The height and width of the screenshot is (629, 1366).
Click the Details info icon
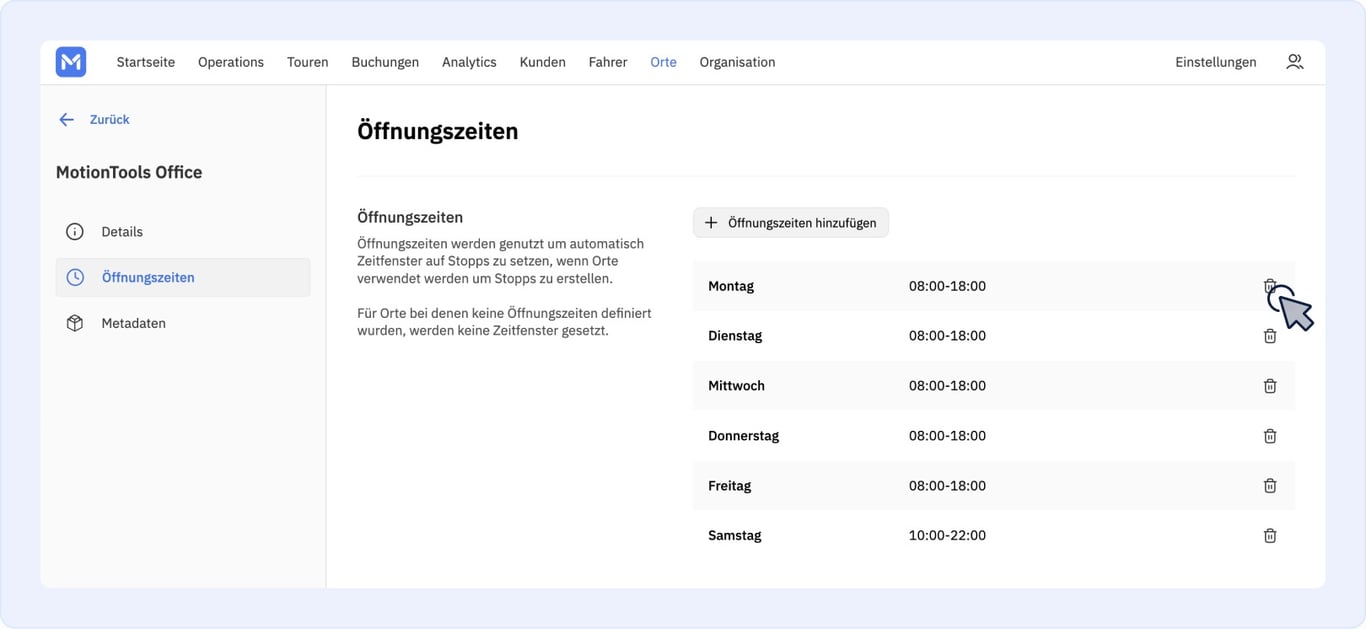[75, 232]
